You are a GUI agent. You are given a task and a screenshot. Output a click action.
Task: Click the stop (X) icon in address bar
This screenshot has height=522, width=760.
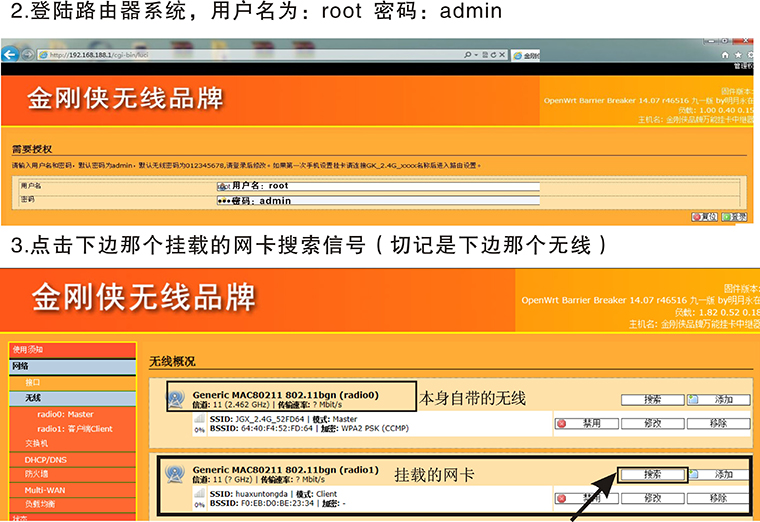(502, 55)
